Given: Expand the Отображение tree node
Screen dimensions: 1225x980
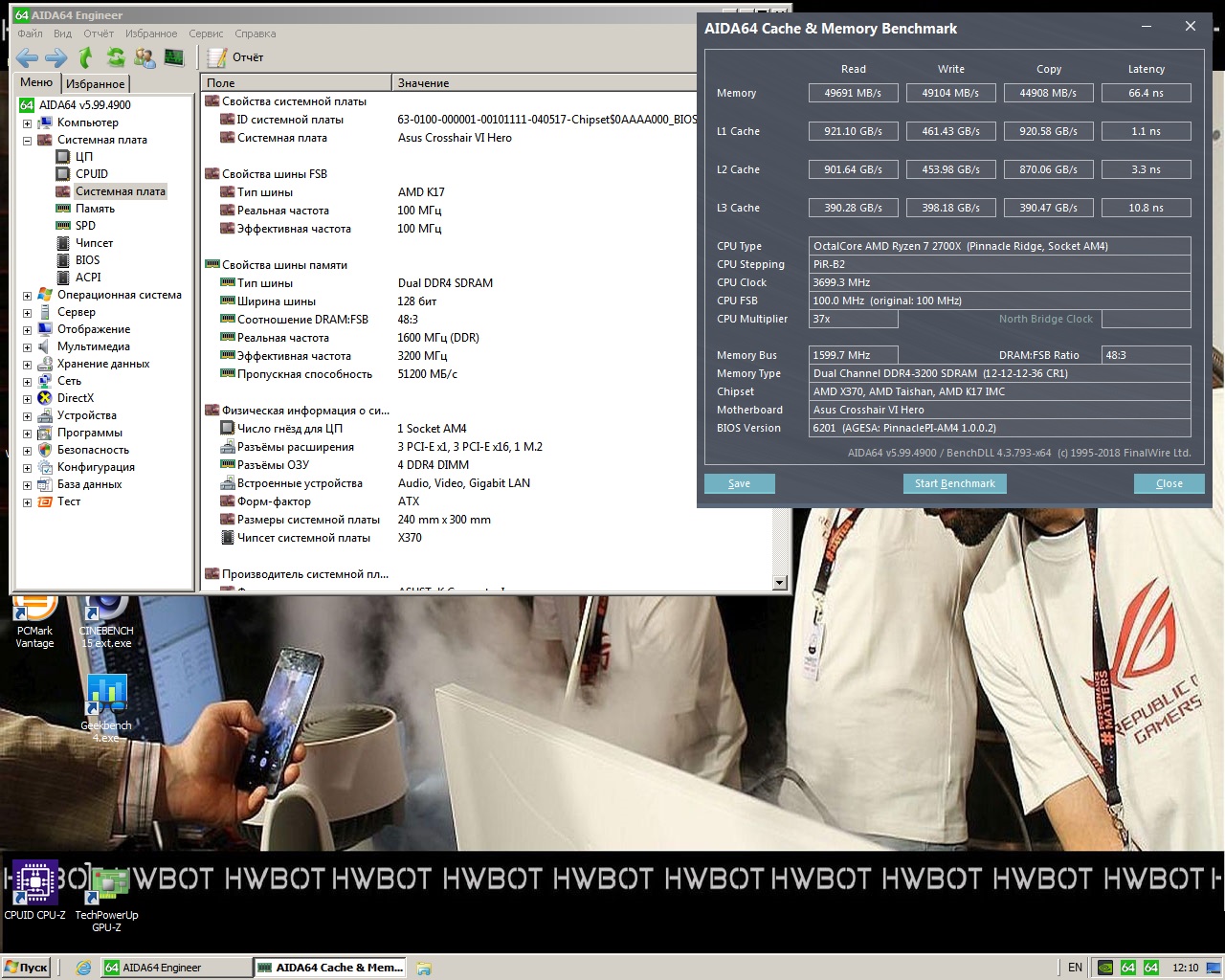Looking at the screenshot, I should 27,330.
